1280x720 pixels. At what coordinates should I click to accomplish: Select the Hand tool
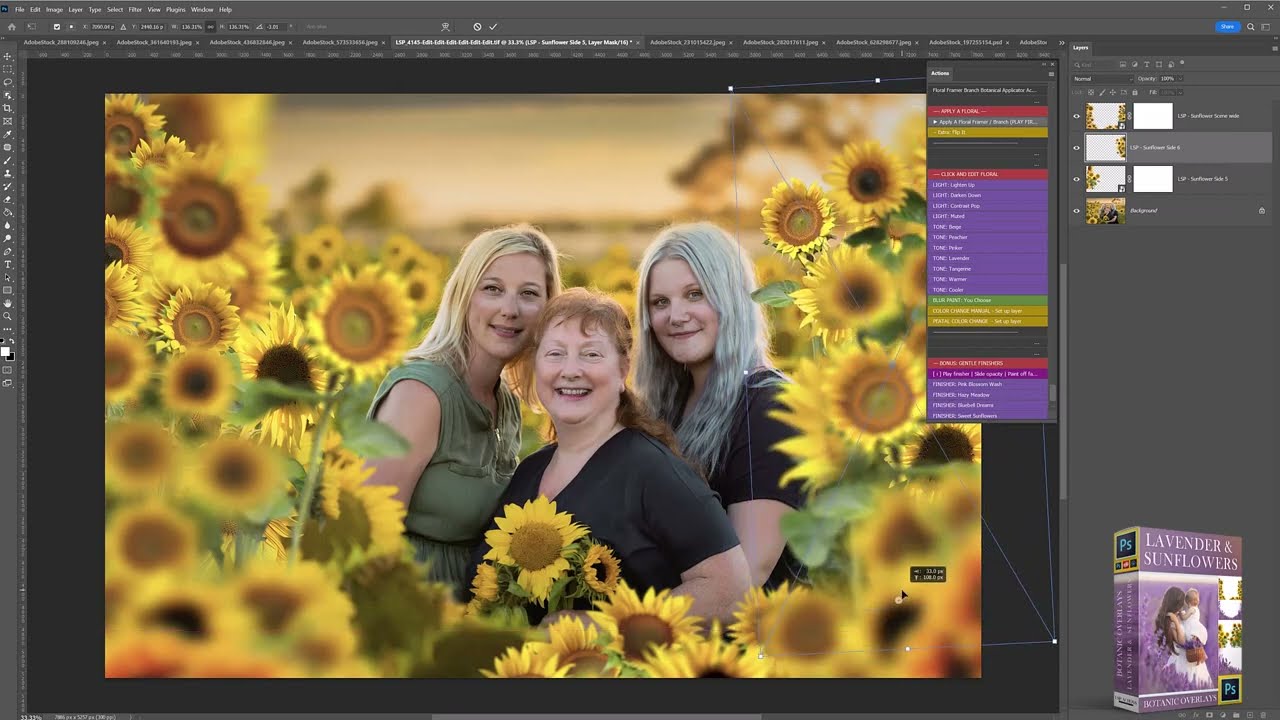[x=8, y=303]
